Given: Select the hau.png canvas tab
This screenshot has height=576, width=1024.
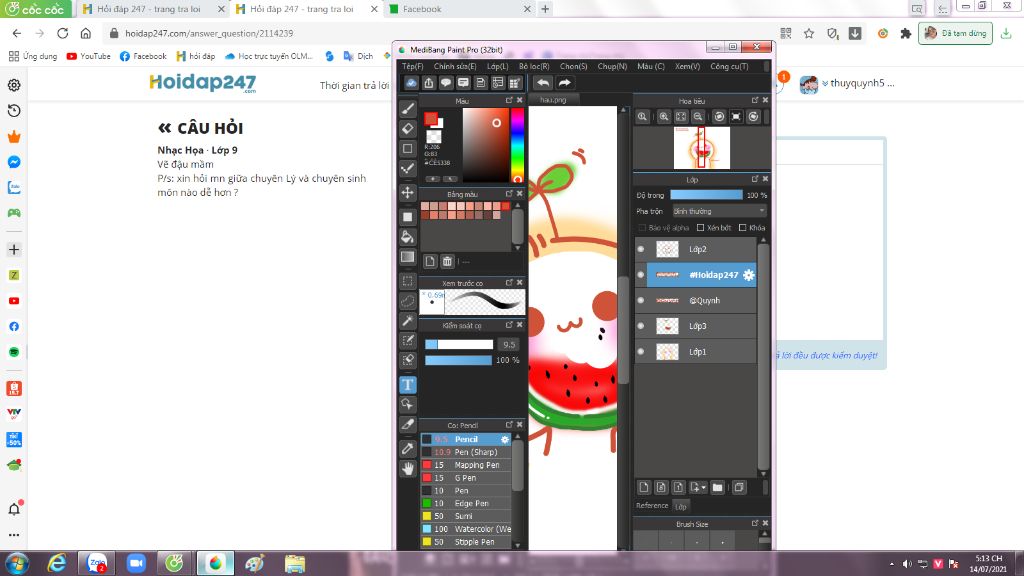Looking at the screenshot, I should [553, 99].
